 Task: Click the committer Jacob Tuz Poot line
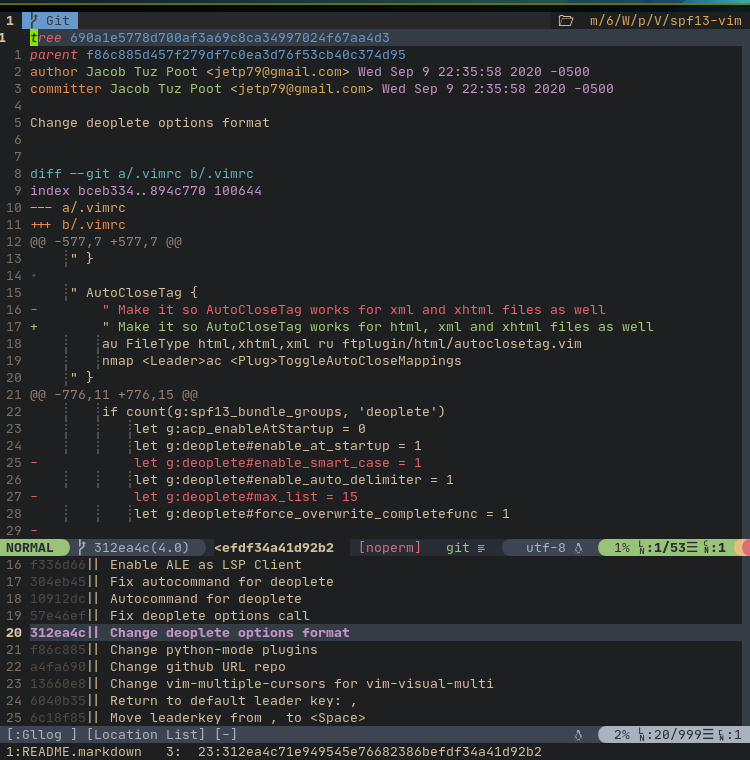pyautogui.click(x=322, y=89)
